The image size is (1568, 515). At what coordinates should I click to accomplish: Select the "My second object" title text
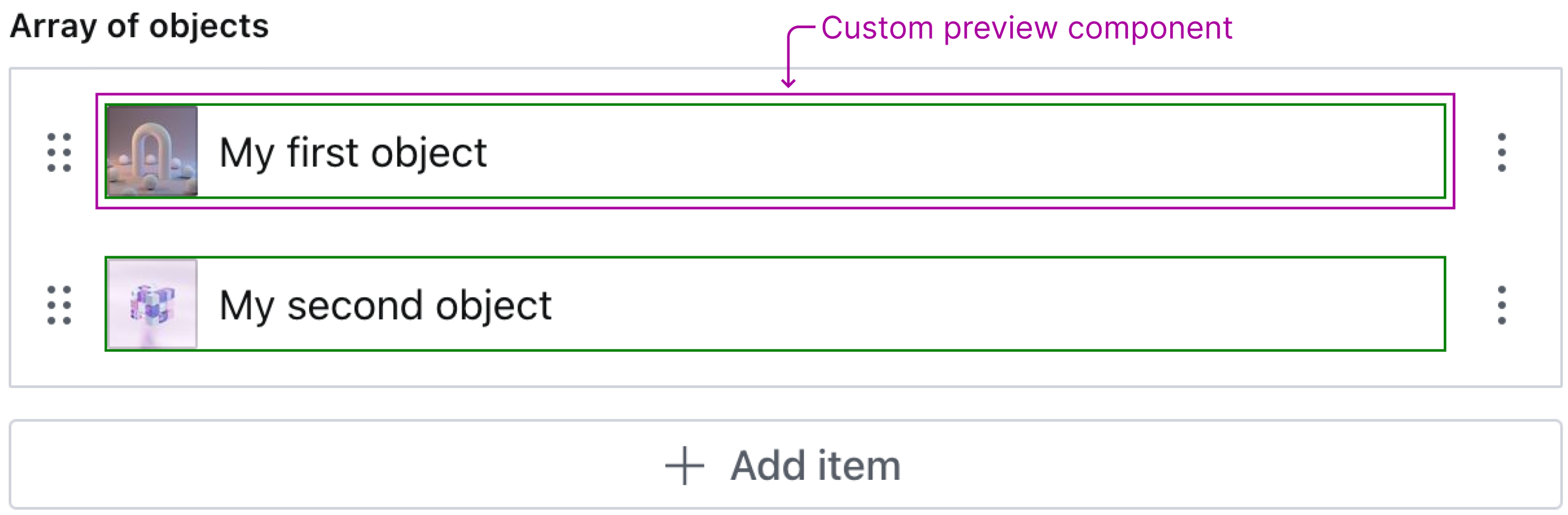(x=385, y=304)
